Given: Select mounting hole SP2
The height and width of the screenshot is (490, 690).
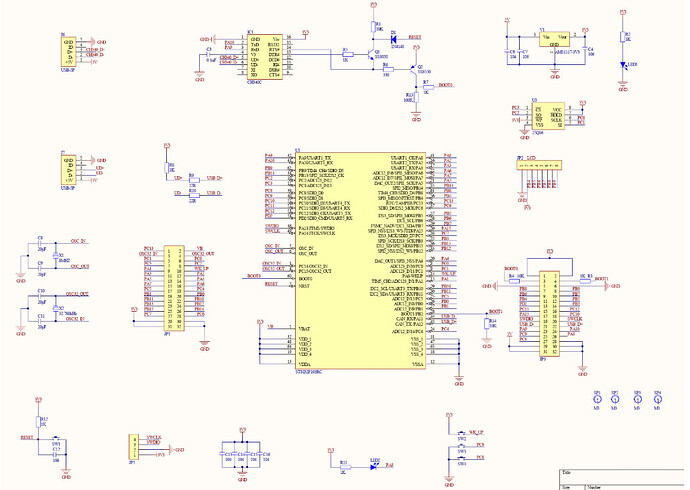Looking at the screenshot, I should (x=615, y=399).
